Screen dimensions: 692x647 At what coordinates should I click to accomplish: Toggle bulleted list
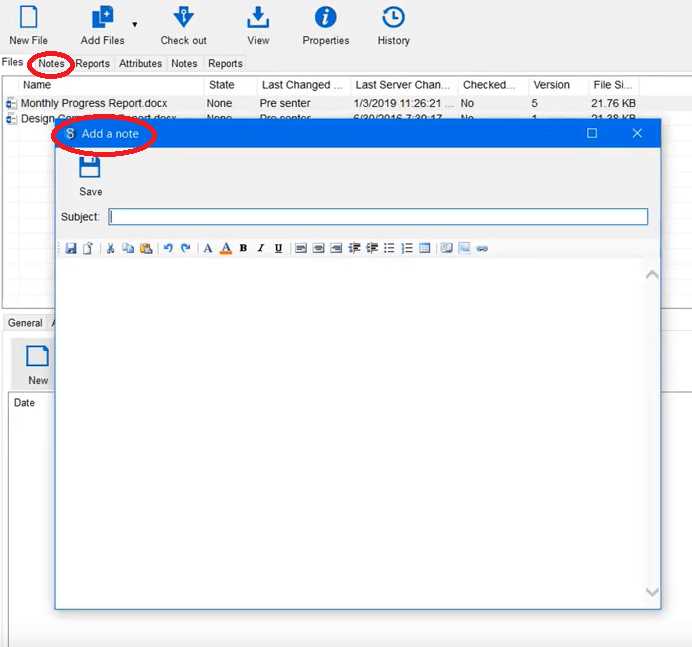click(389, 248)
